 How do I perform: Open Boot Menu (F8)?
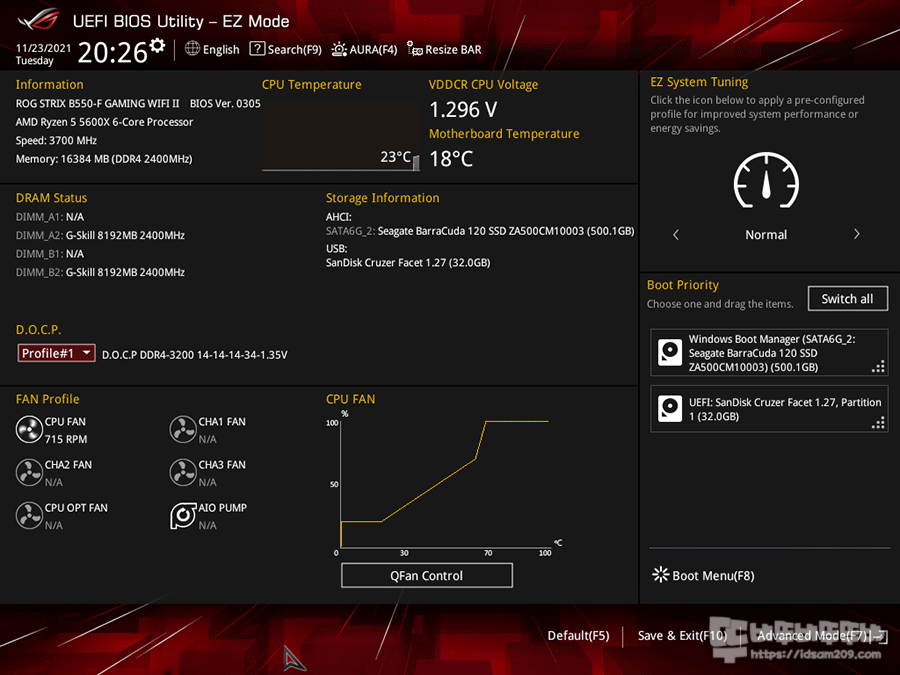tap(703, 575)
